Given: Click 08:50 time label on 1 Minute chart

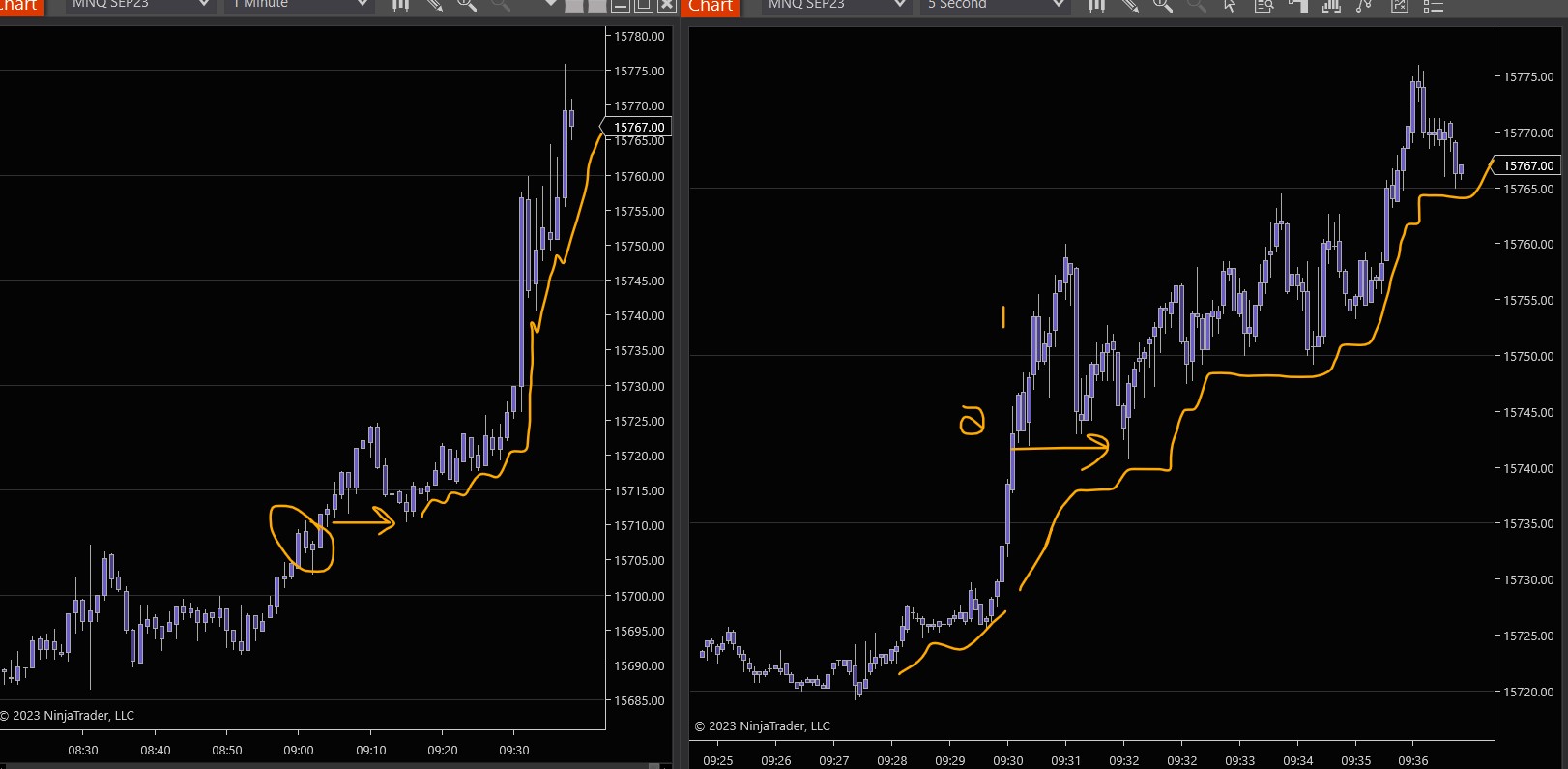Looking at the screenshot, I should pyautogui.click(x=227, y=751).
